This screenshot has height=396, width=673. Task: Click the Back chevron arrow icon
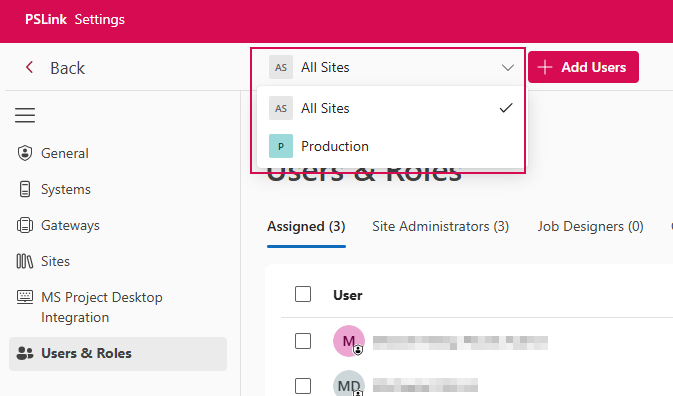[x=29, y=67]
